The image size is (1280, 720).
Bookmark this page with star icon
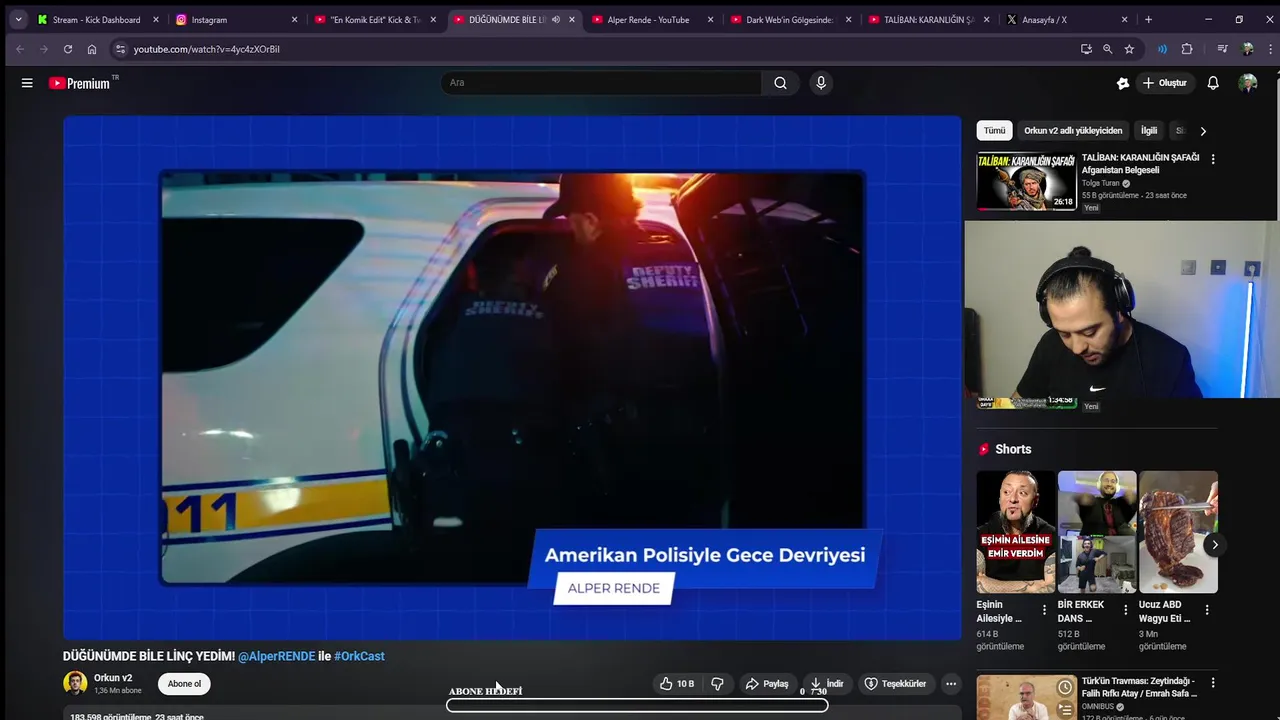(1129, 49)
